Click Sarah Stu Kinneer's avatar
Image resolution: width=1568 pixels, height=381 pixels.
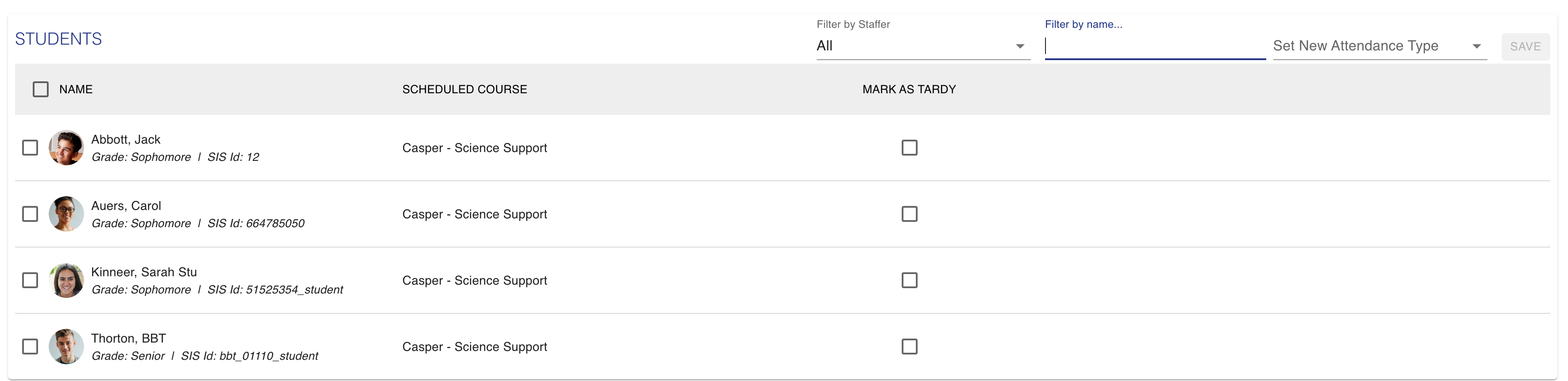tap(66, 280)
